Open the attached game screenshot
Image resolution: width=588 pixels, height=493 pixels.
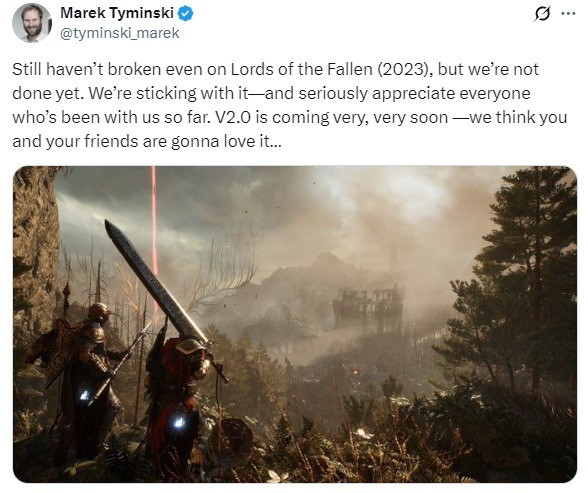coord(295,324)
